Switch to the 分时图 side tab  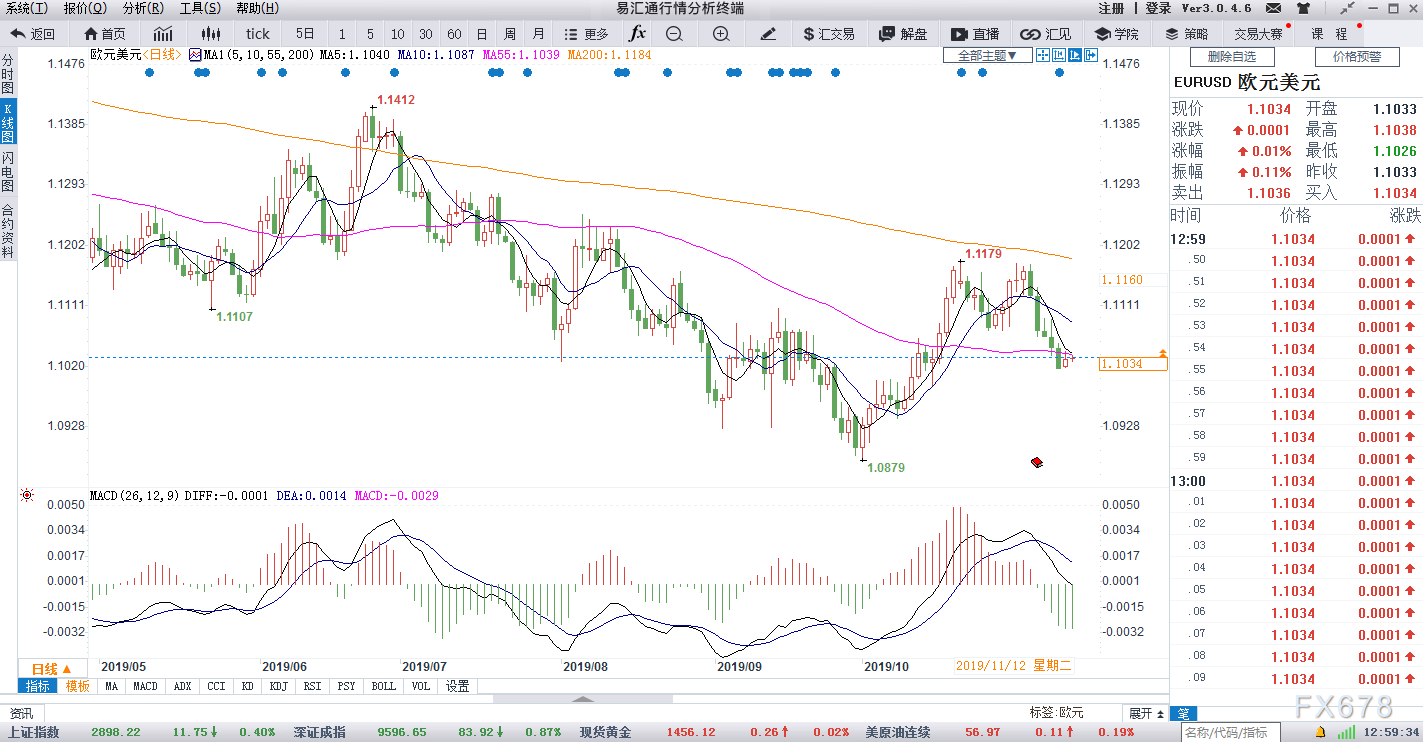click(x=8, y=74)
